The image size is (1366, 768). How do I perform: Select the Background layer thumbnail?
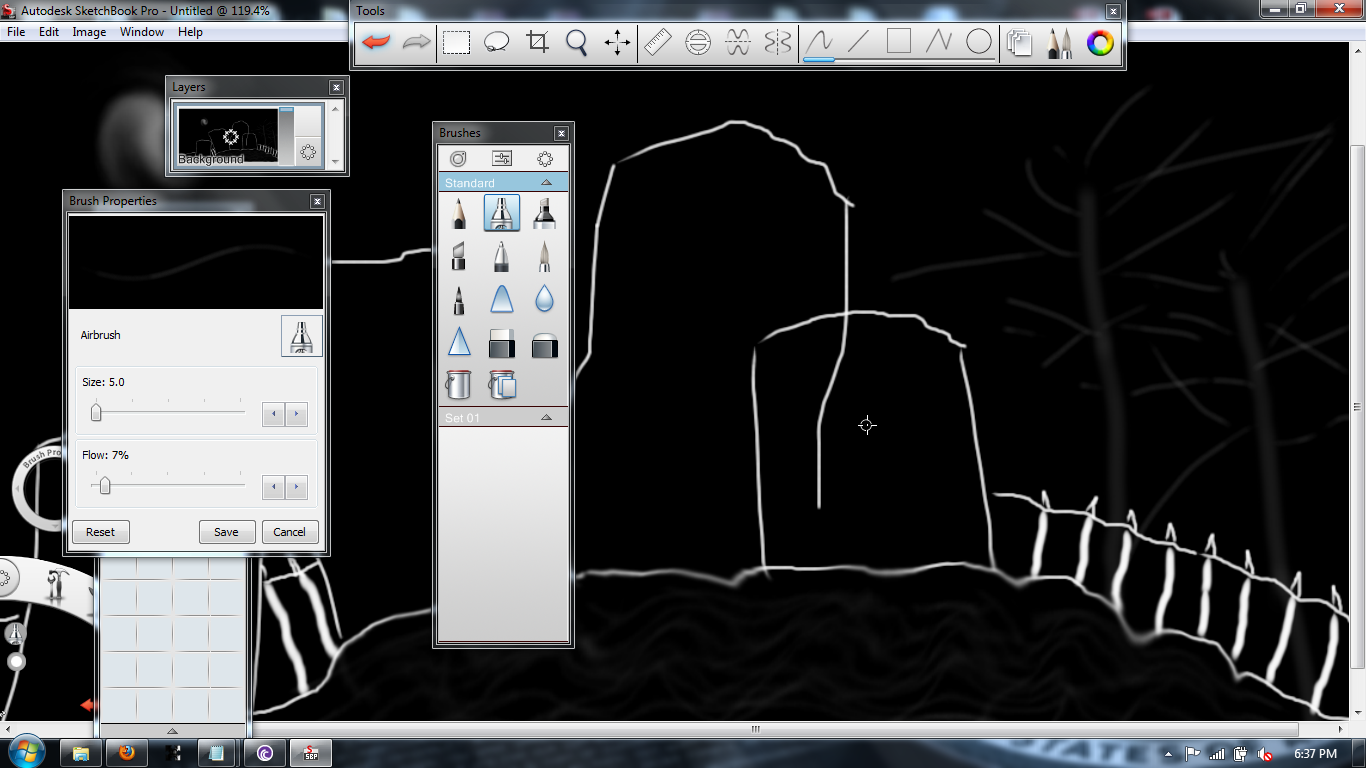pyautogui.click(x=228, y=136)
